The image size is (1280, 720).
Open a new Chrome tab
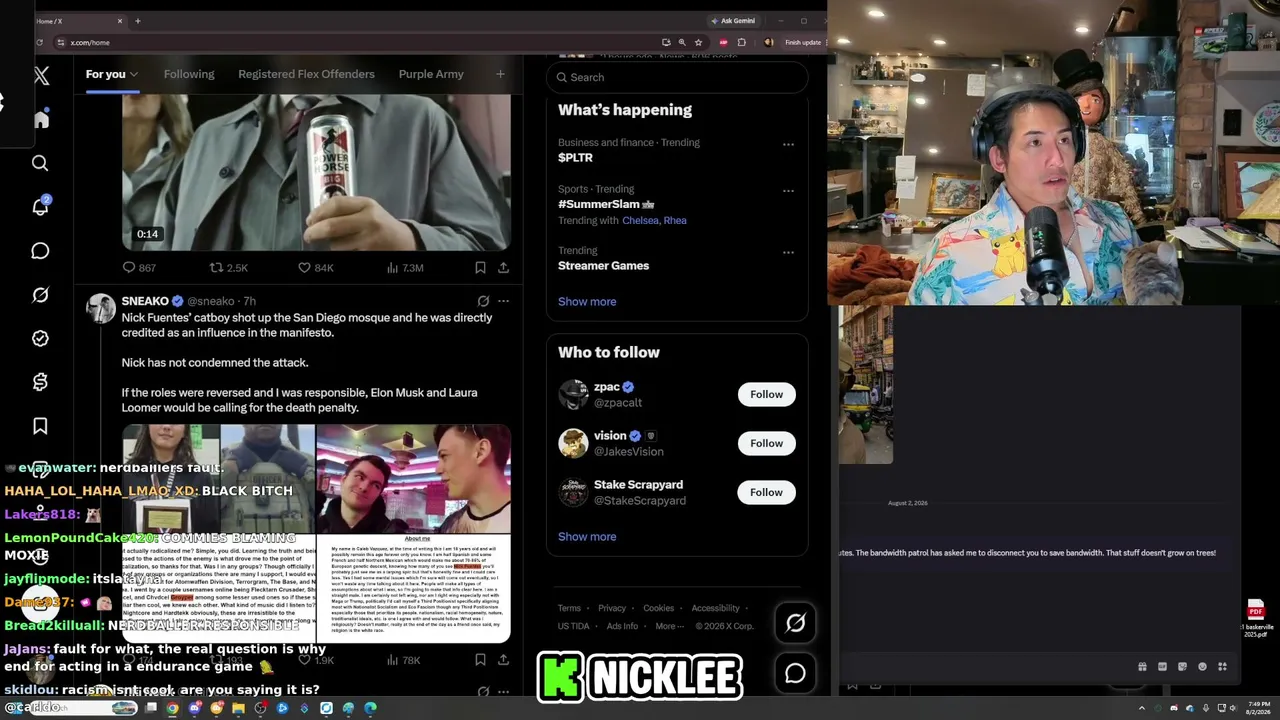coord(138,21)
